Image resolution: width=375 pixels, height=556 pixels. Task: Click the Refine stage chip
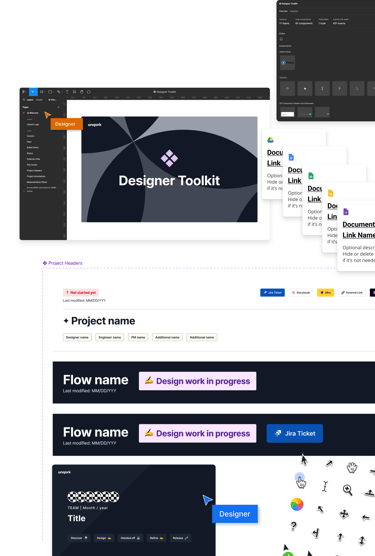click(156, 538)
